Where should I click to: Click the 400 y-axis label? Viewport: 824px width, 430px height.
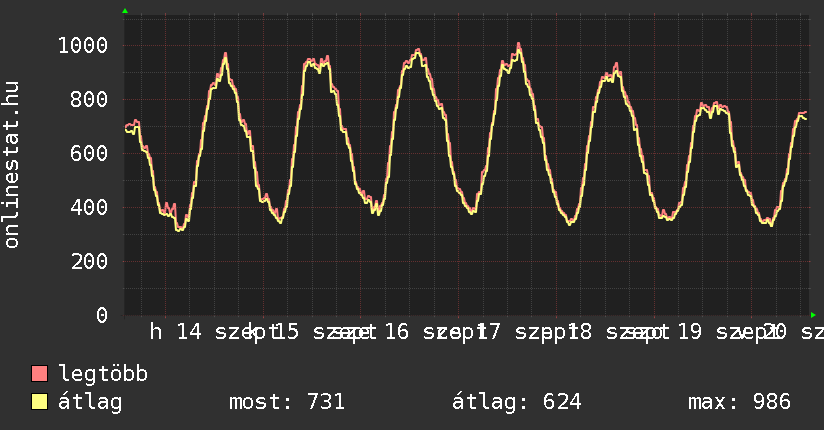89,208
